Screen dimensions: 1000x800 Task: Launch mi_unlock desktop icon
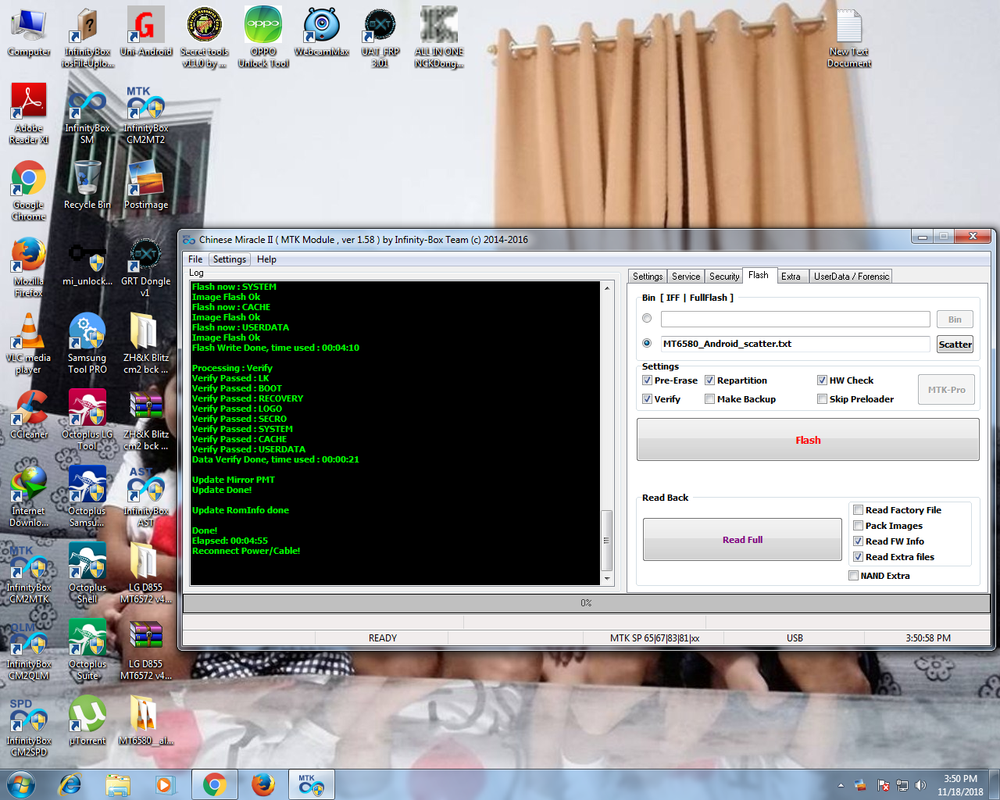tap(87, 263)
